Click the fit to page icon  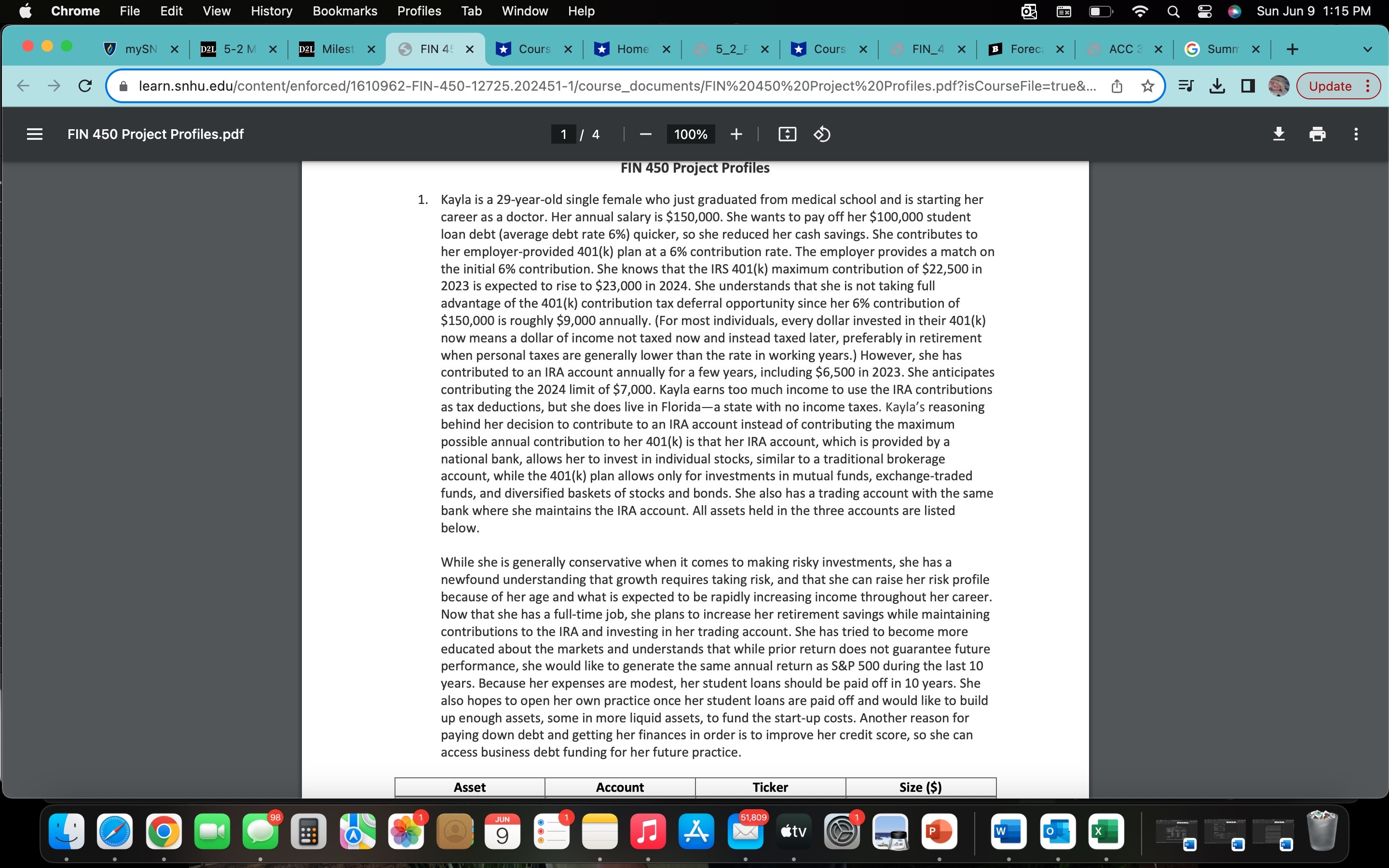[787, 135]
